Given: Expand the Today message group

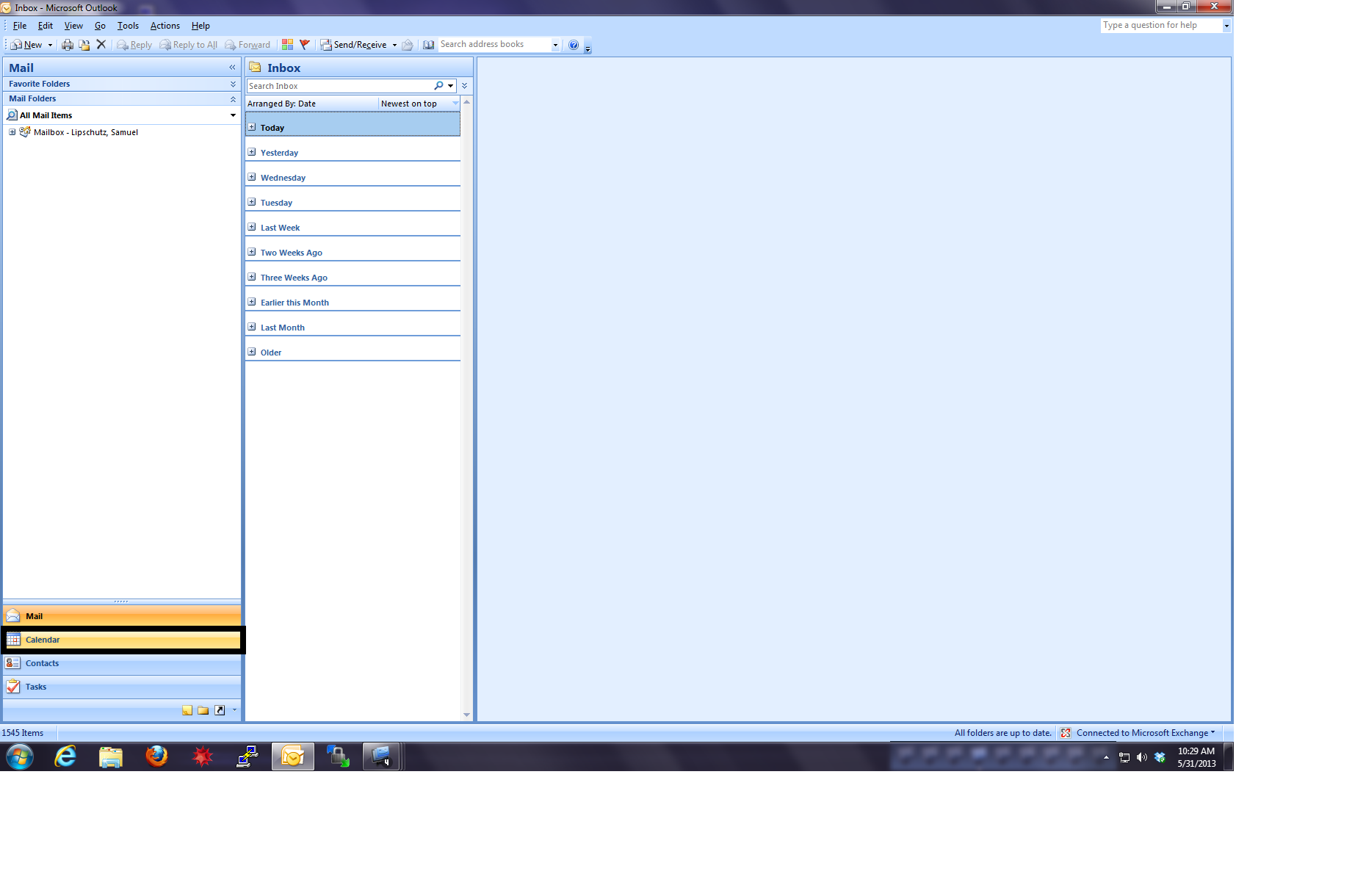Looking at the screenshot, I should pos(252,127).
